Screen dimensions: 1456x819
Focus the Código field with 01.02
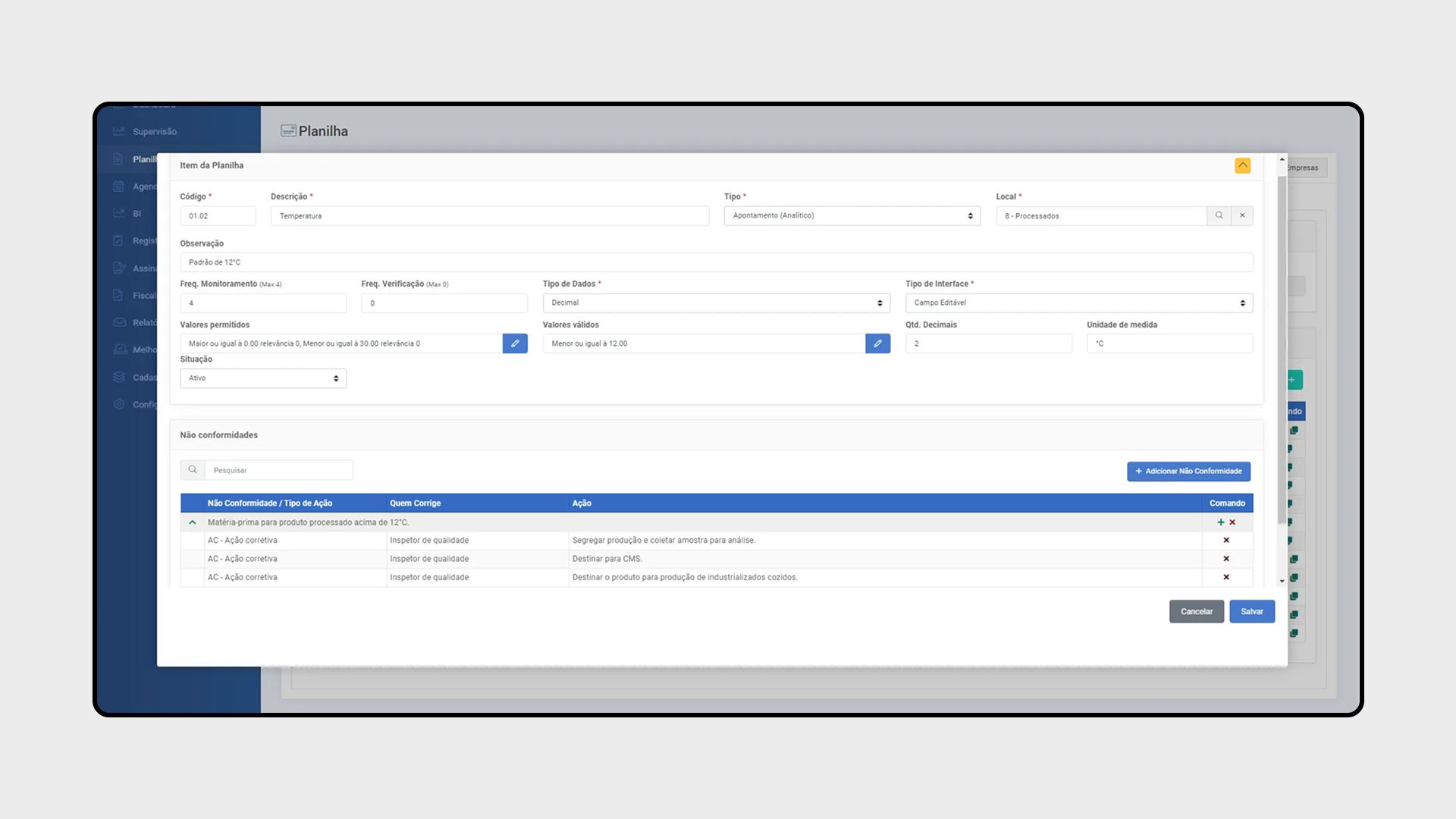(x=218, y=216)
